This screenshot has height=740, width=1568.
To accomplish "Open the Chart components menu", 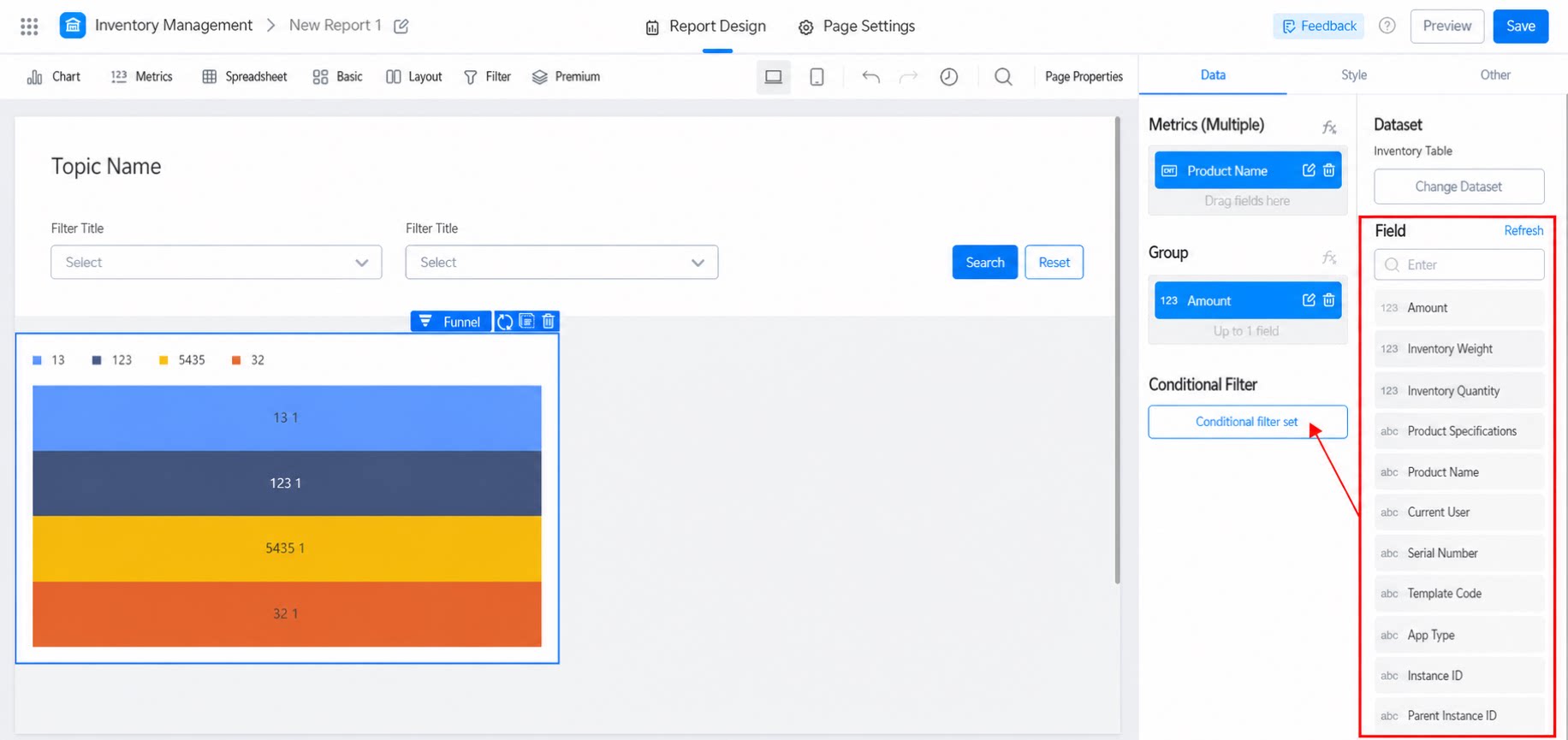I will click(54, 77).
